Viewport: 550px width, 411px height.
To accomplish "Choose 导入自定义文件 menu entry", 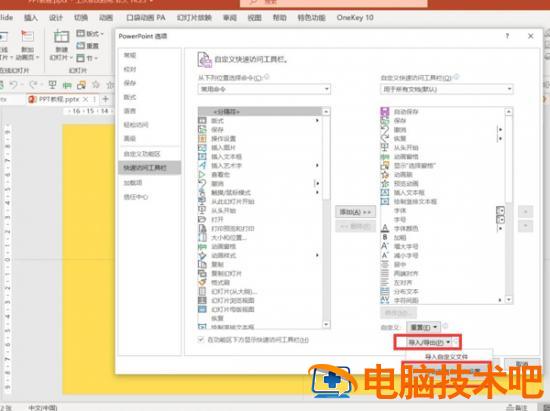I will point(446,357).
